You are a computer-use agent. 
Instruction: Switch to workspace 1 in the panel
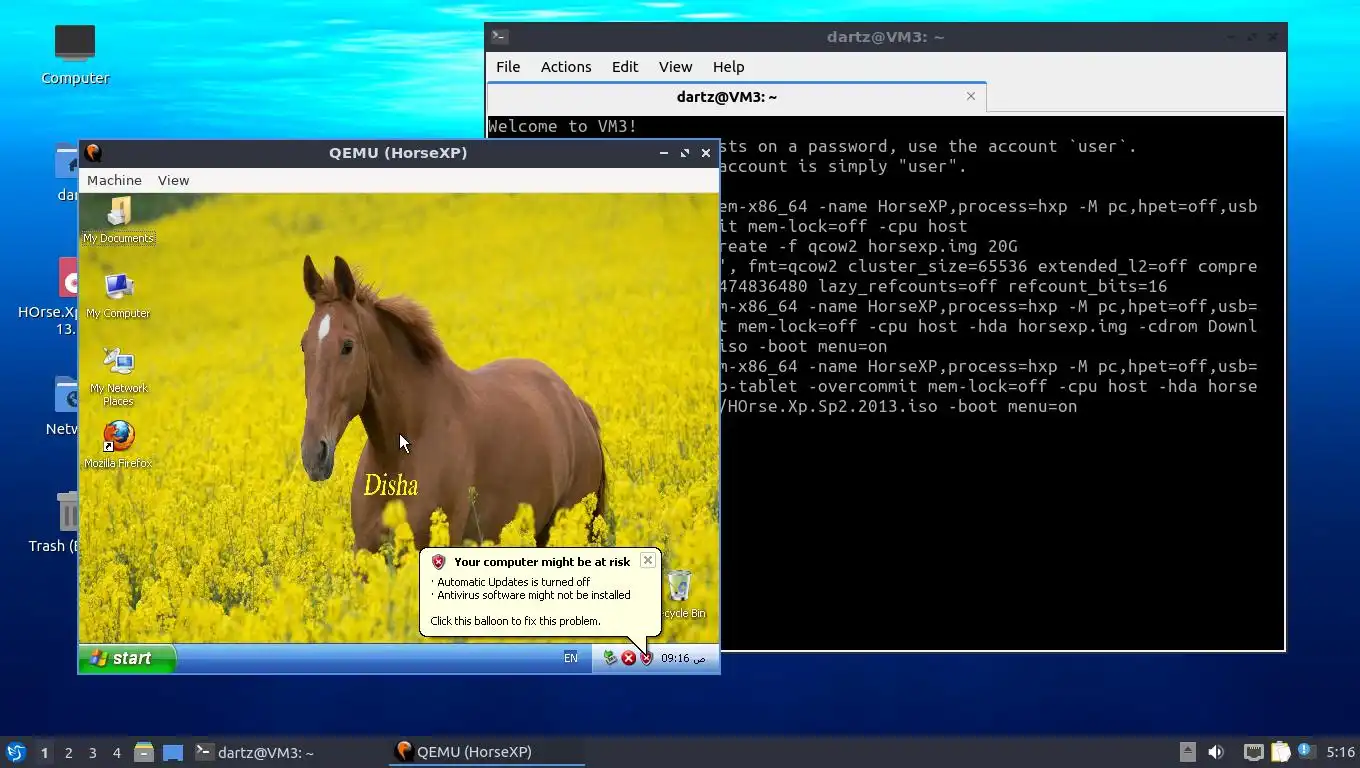coord(44,753)
